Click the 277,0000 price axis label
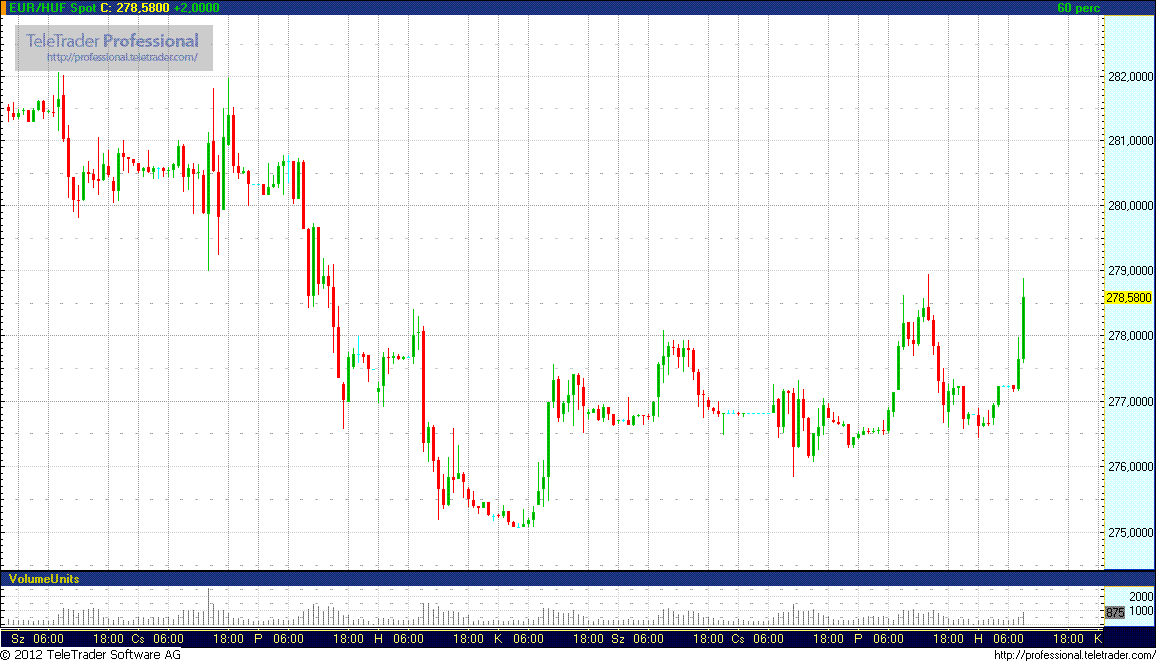 tap(1130, 402)
